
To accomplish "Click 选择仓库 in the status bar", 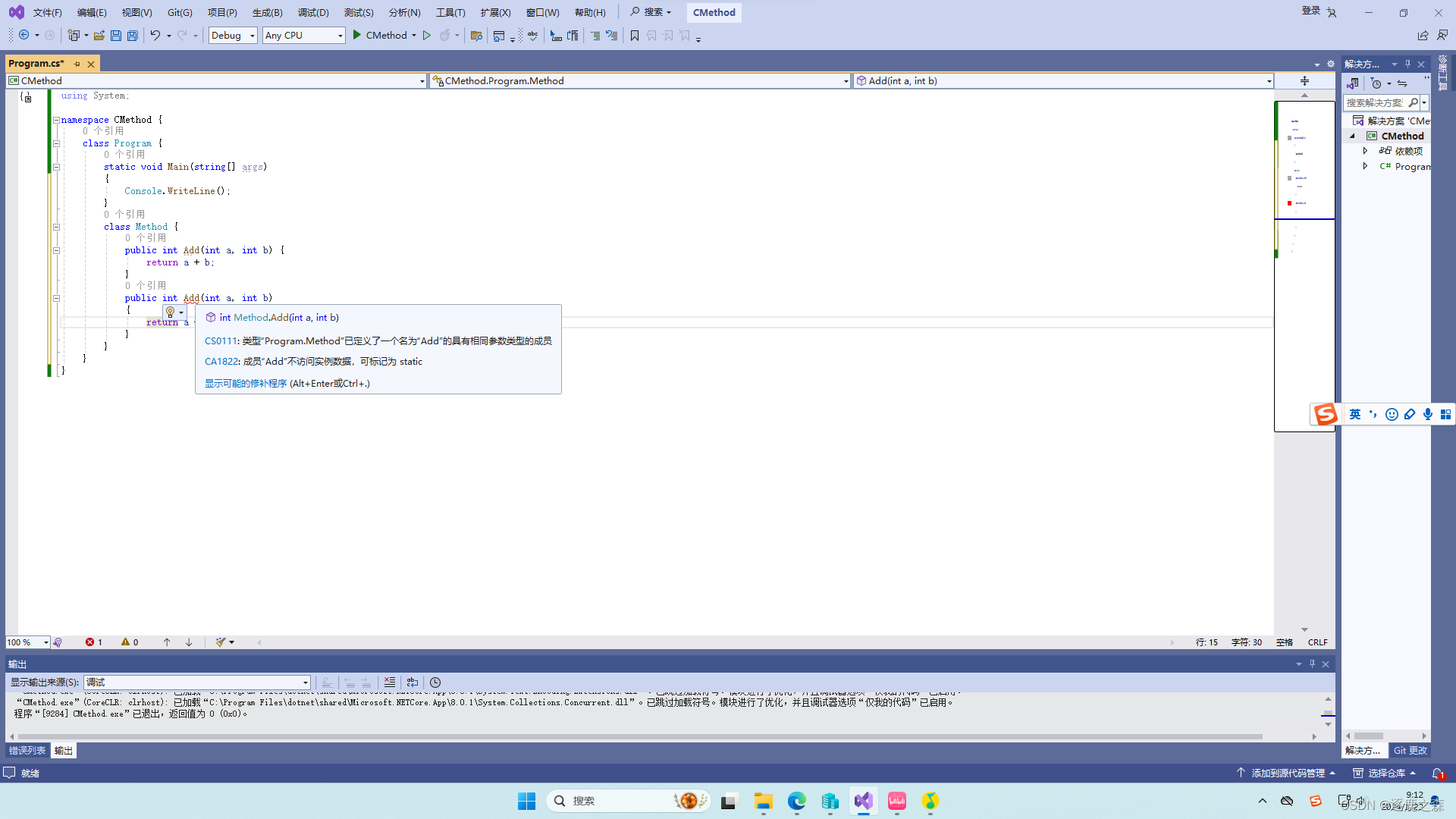I will click(x=1385, y=773).
